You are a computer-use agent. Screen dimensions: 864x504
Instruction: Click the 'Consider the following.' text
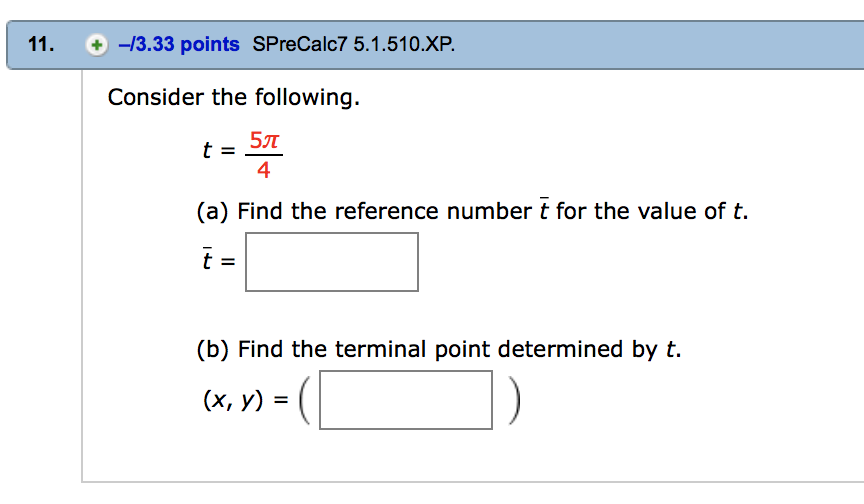click(x=233, y=98)
